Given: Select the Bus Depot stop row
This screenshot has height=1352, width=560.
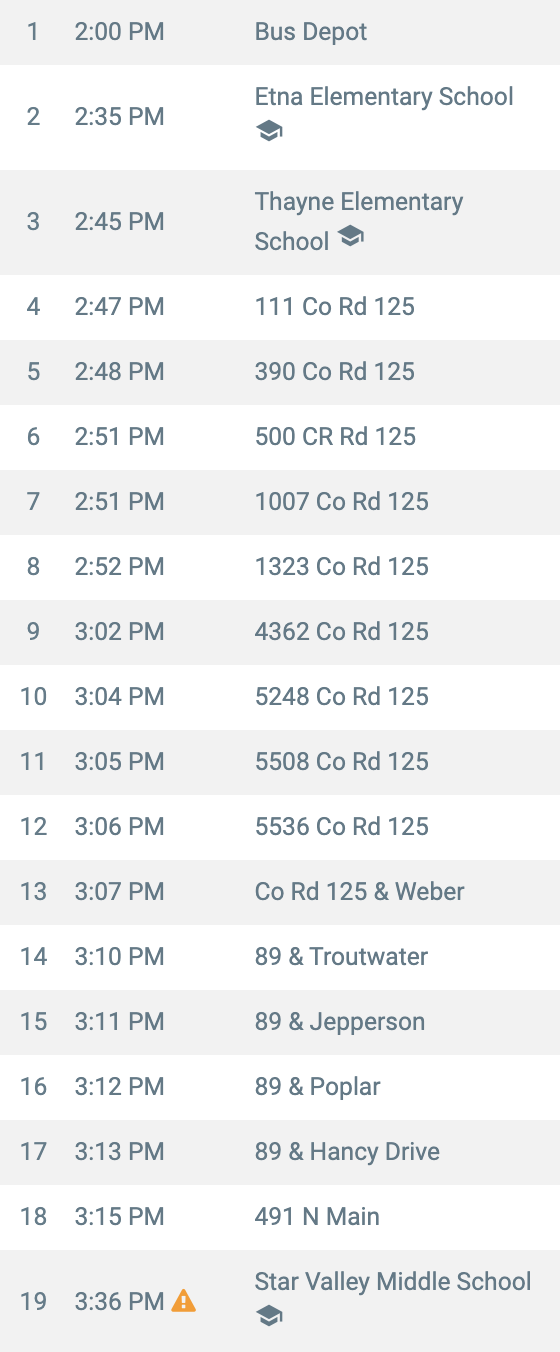Looking at the screenshot, I should tap(280, 32).
